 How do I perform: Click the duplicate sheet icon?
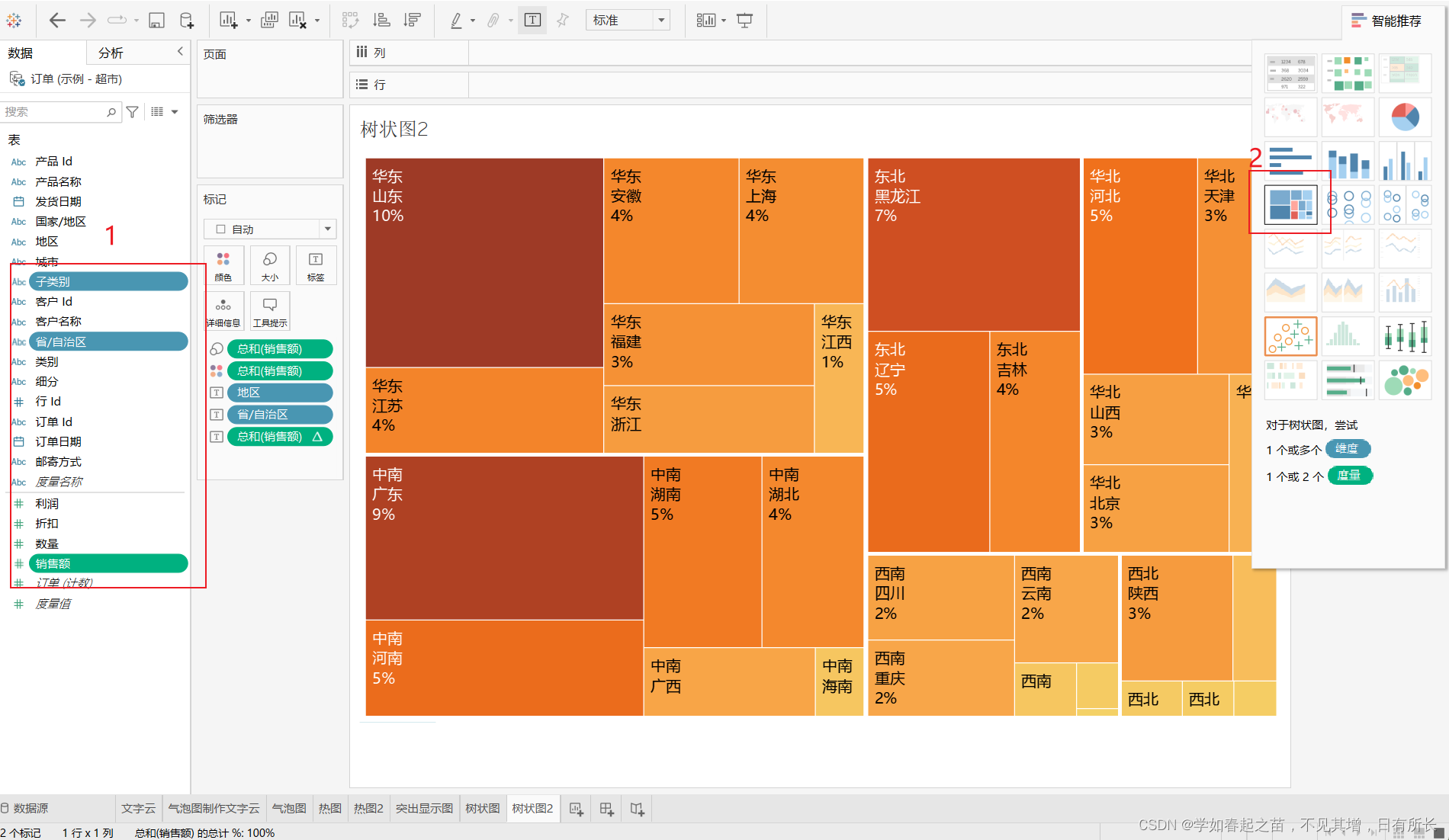click(x=269, y=21)
